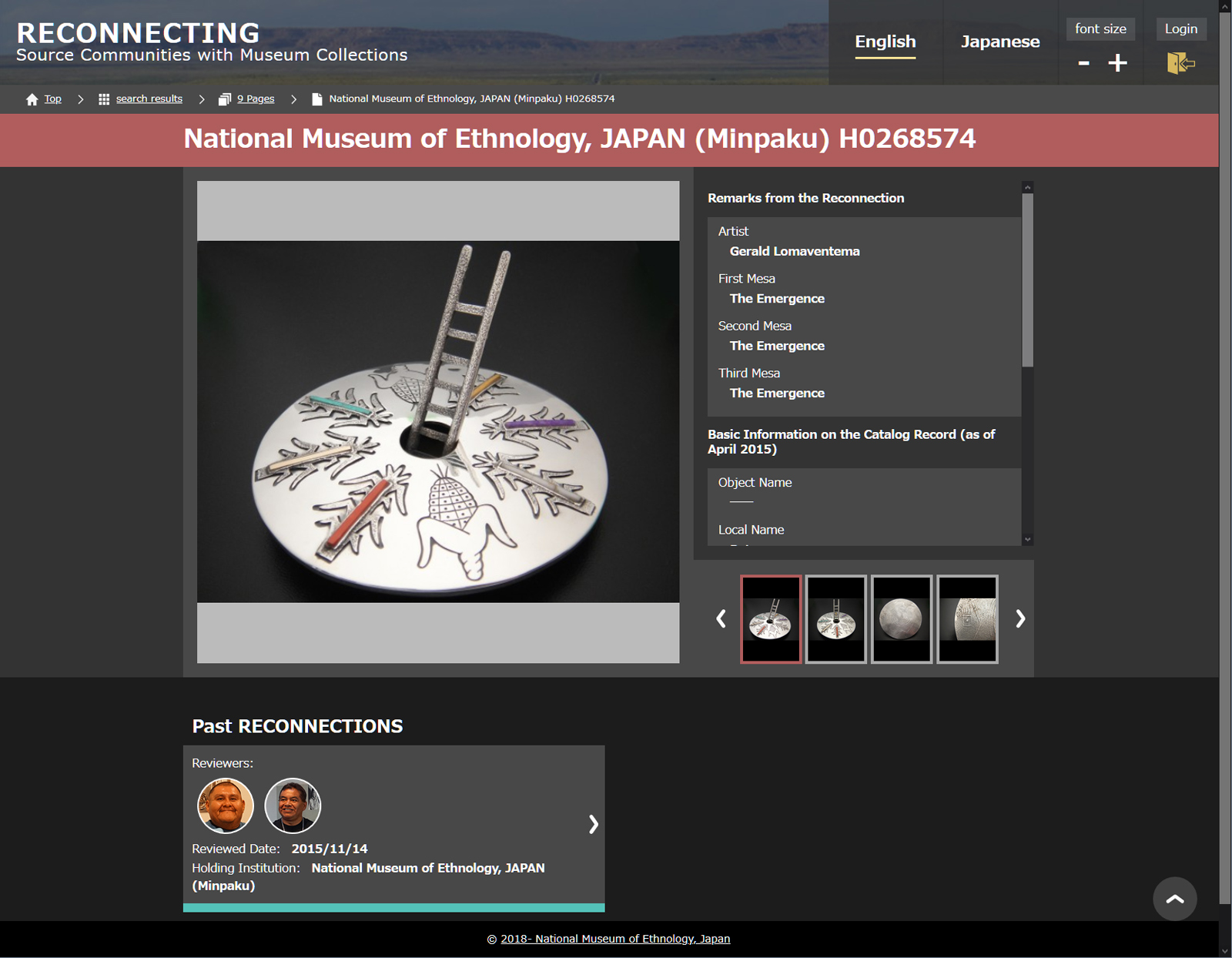Select the first thumbnail with ladder
This screenshot has width=1232, height=958.
[x=771, y=619]
